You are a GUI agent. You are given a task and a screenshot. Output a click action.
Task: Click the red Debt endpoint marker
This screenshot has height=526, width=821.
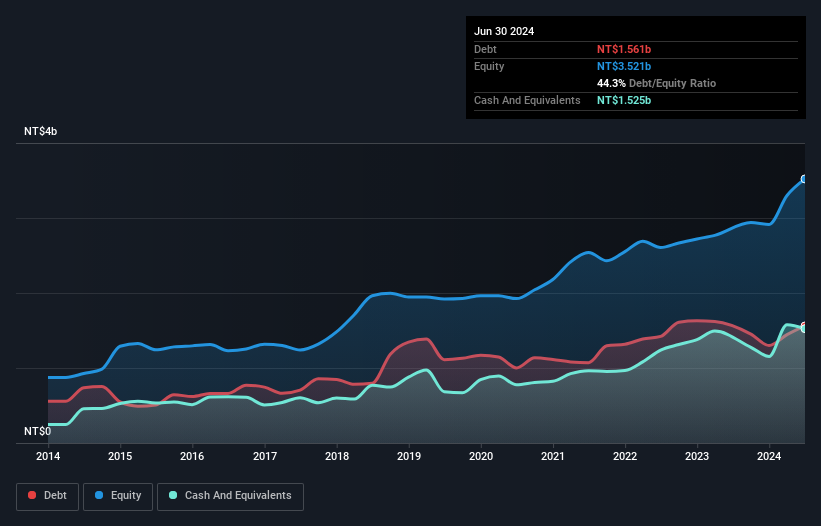[804, 325]
